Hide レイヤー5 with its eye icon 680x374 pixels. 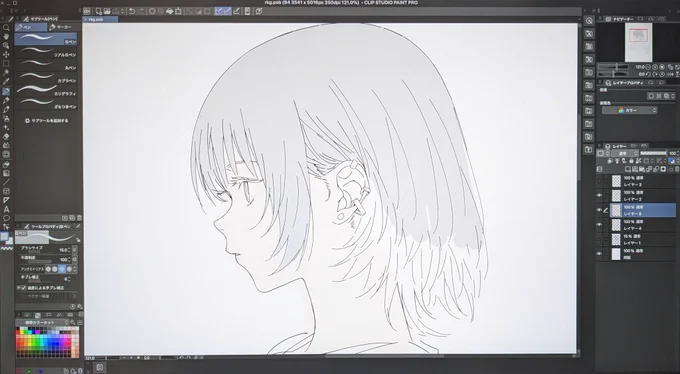599,210
